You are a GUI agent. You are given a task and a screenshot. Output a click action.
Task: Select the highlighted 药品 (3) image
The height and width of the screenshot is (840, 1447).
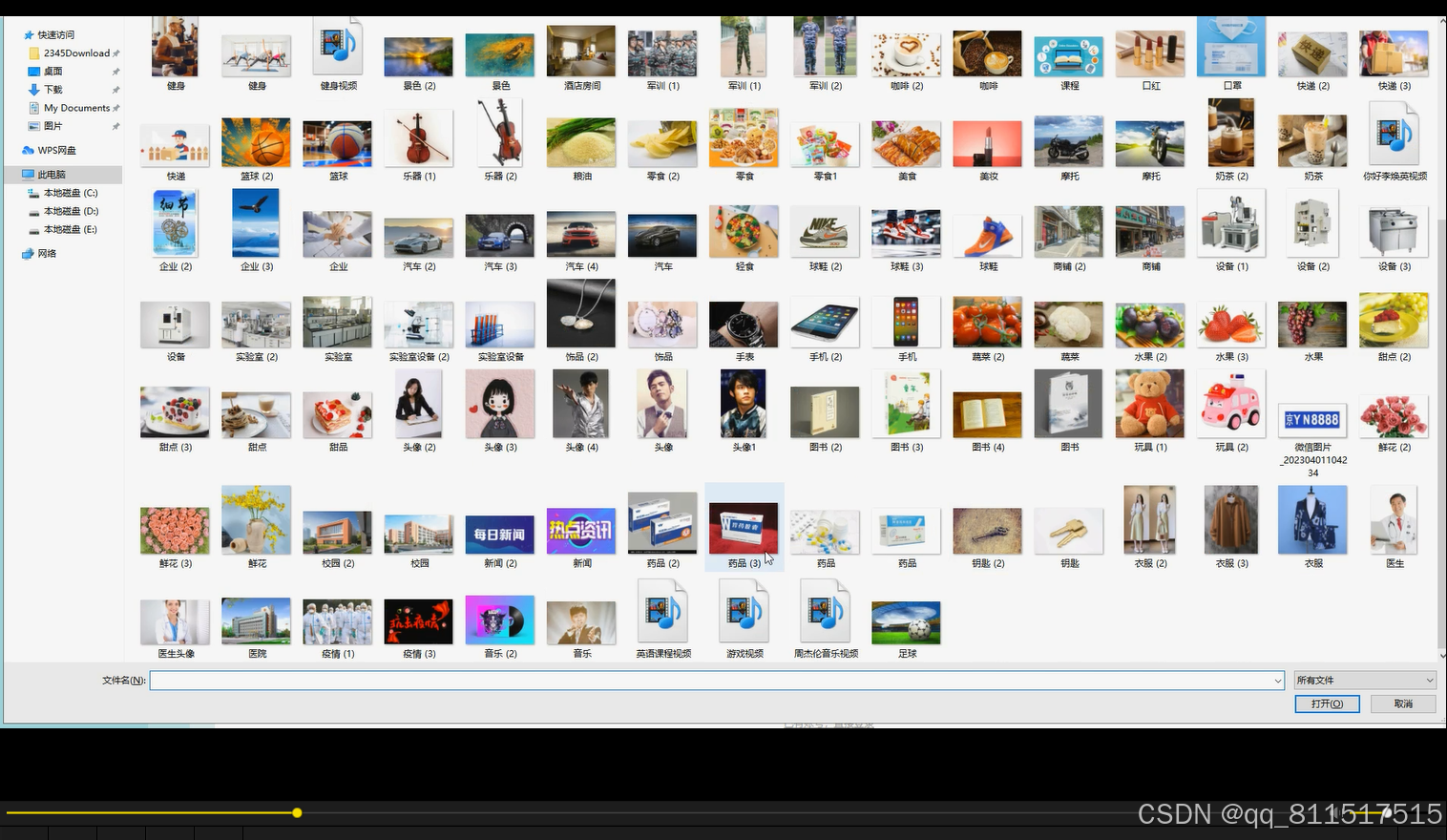pos(744,530)
